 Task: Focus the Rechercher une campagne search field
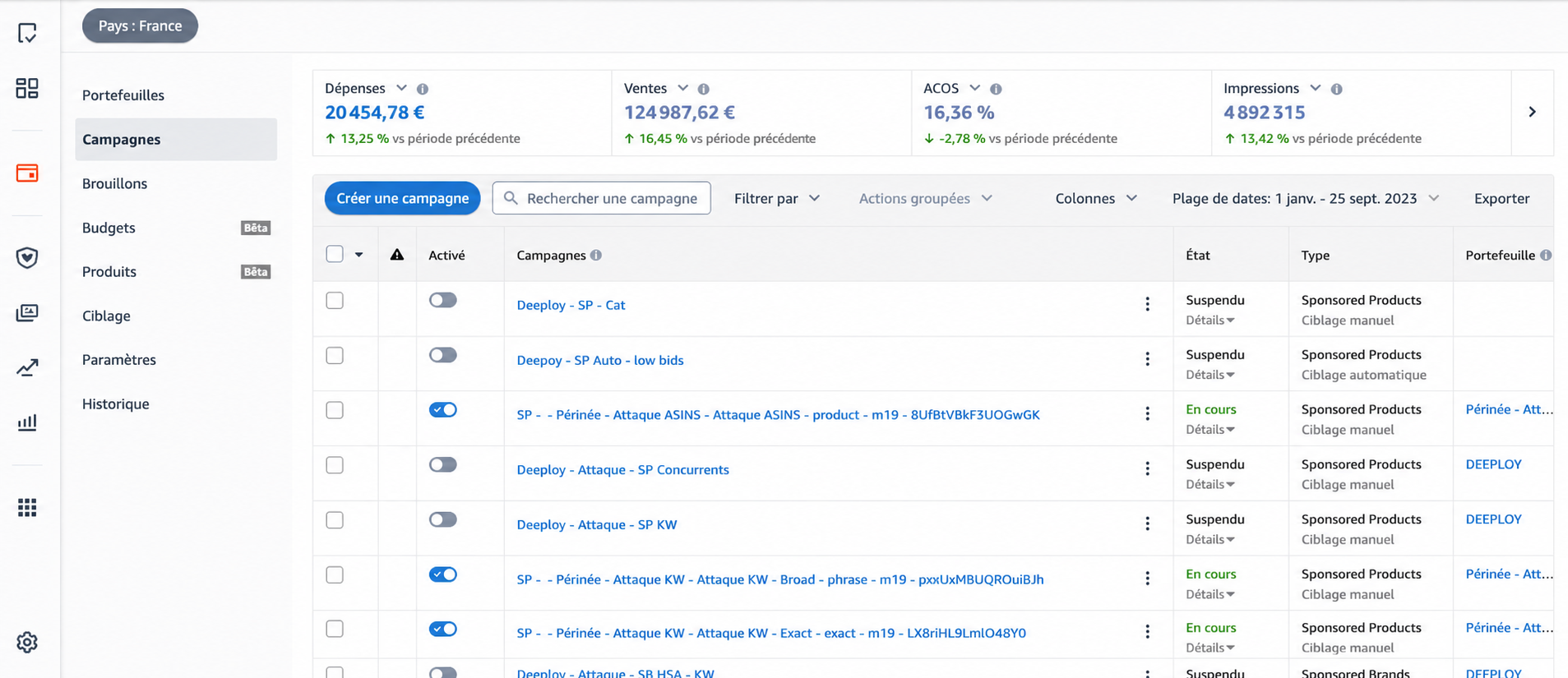(x=602, y=198)
